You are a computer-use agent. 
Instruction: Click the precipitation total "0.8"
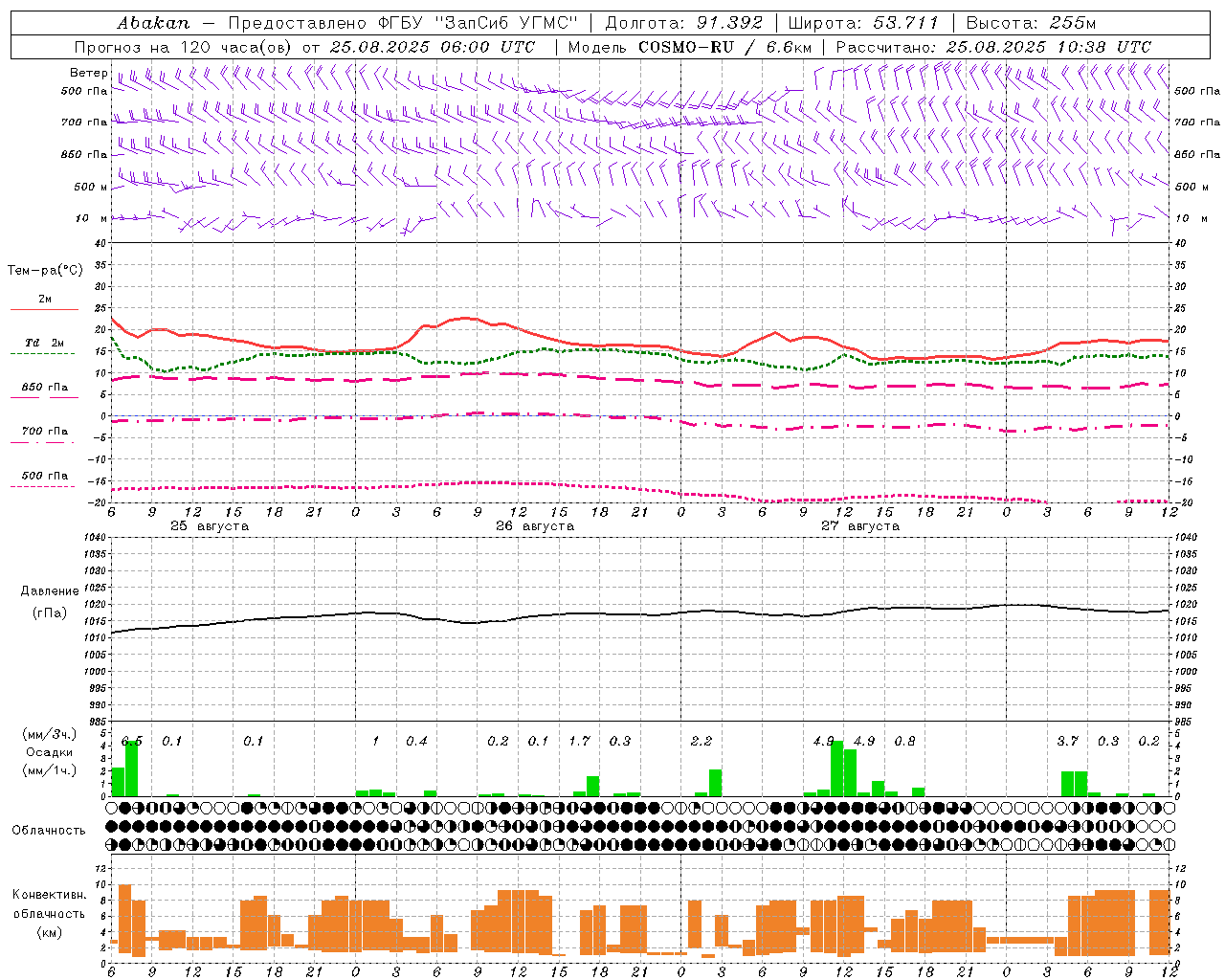[x=904, y=742]
